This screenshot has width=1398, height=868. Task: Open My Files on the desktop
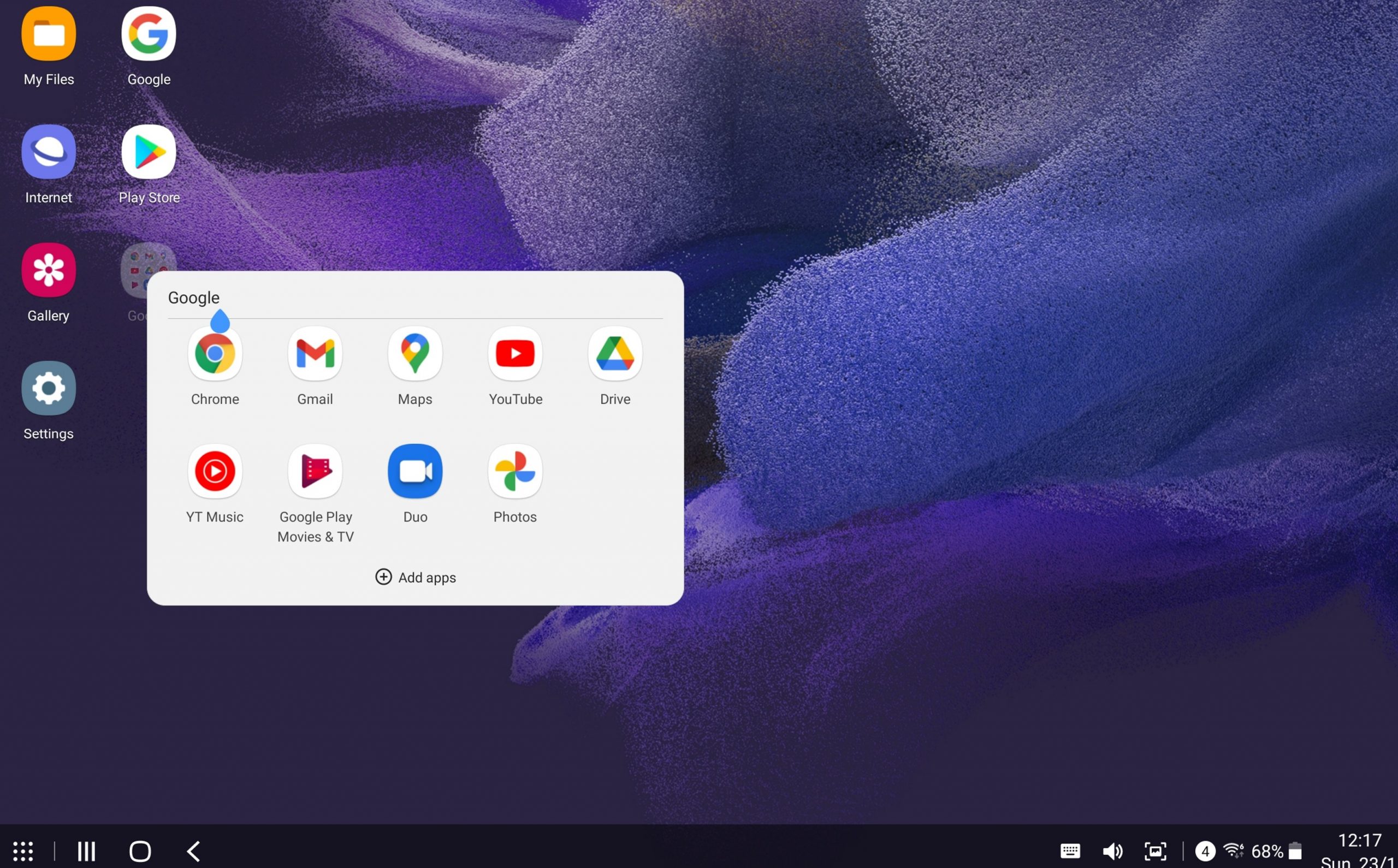click(x=48, y=34)
